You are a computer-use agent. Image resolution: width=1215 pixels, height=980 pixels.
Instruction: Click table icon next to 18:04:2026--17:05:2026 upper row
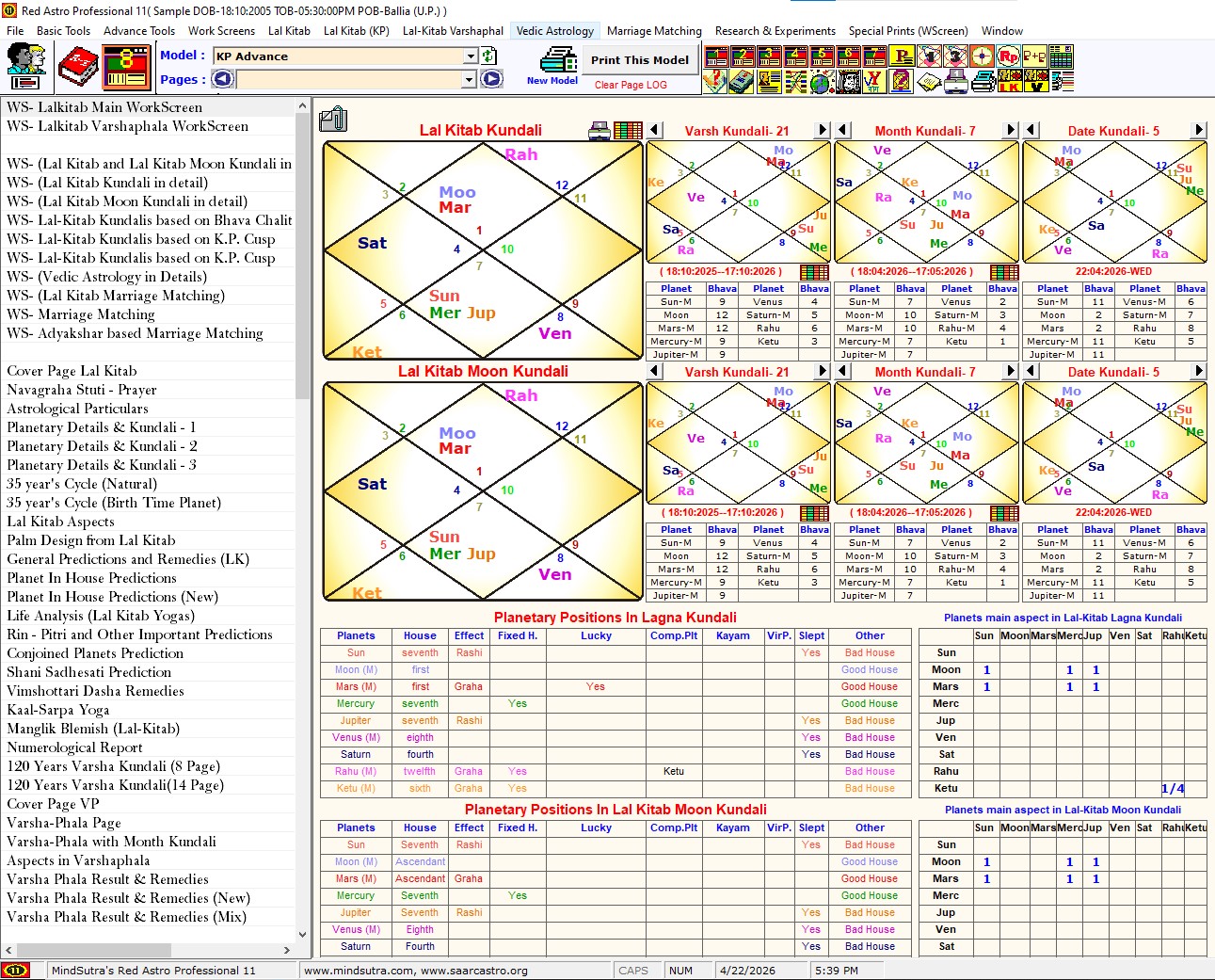click(1004, 272)
